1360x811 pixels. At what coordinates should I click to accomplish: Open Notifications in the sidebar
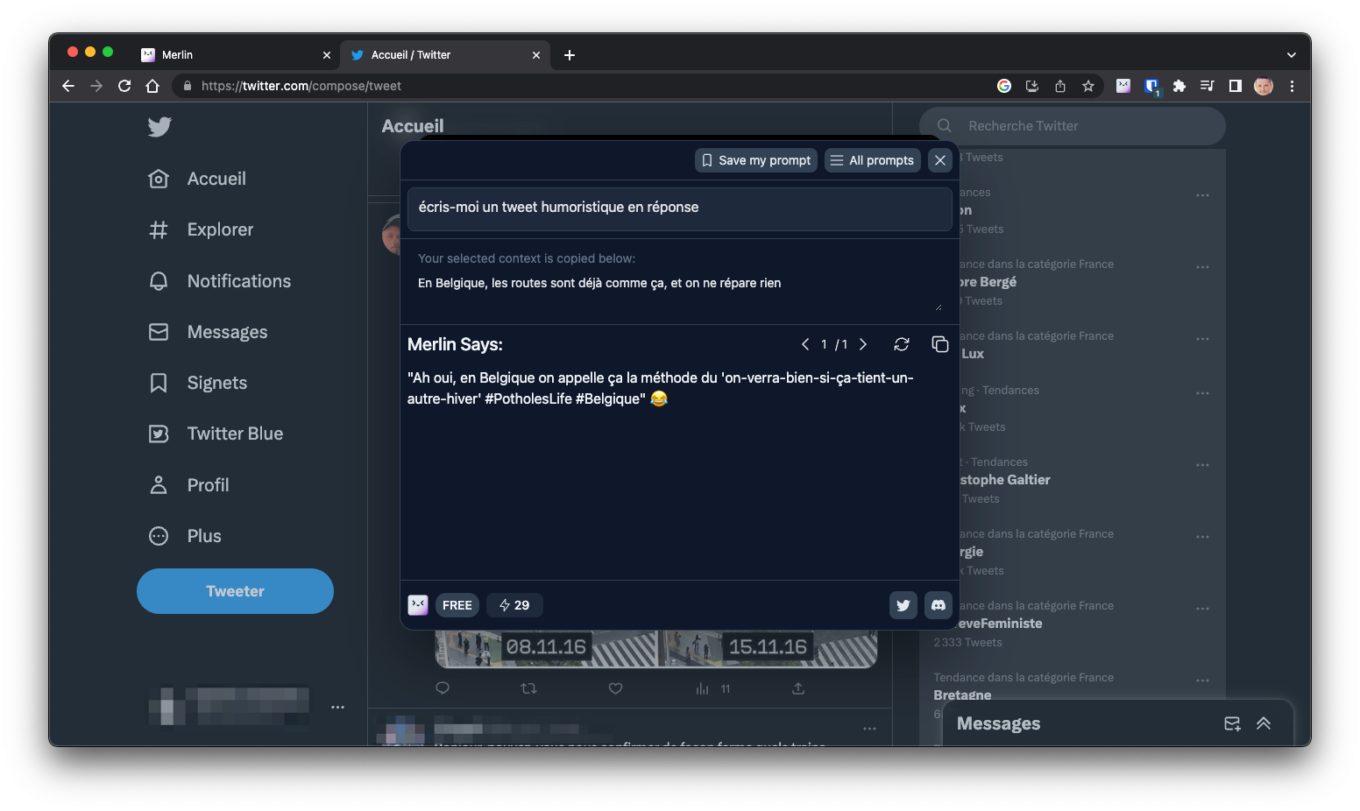[x=238, y=281]
